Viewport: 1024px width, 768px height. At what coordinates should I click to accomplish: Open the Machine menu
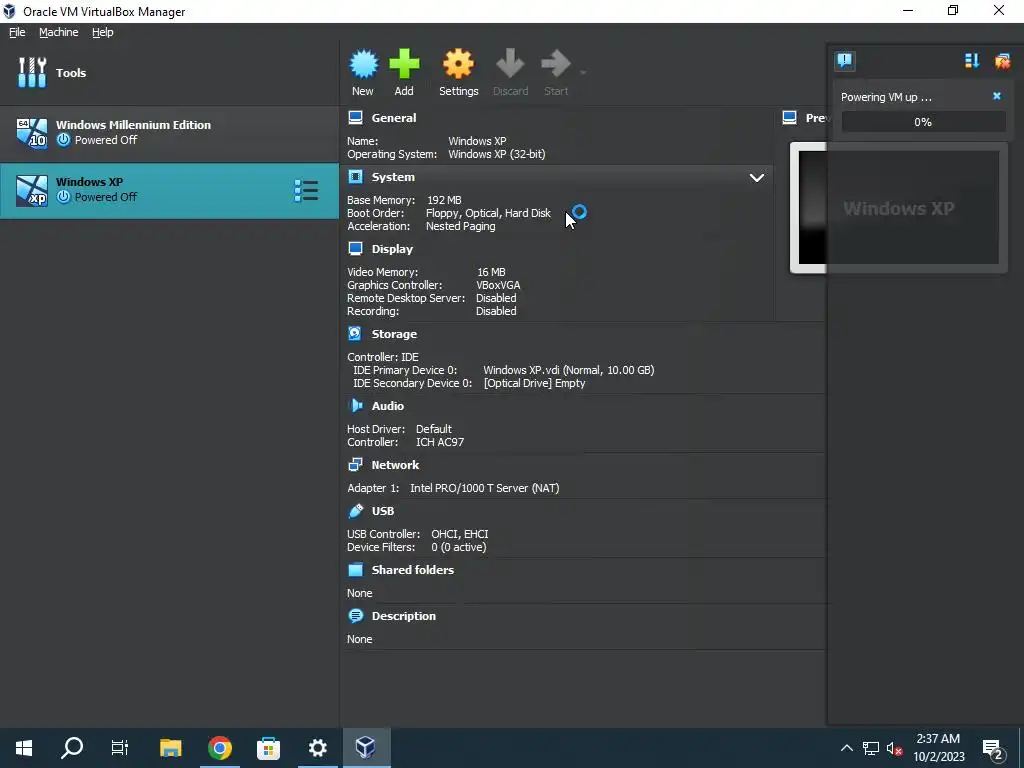58,32
